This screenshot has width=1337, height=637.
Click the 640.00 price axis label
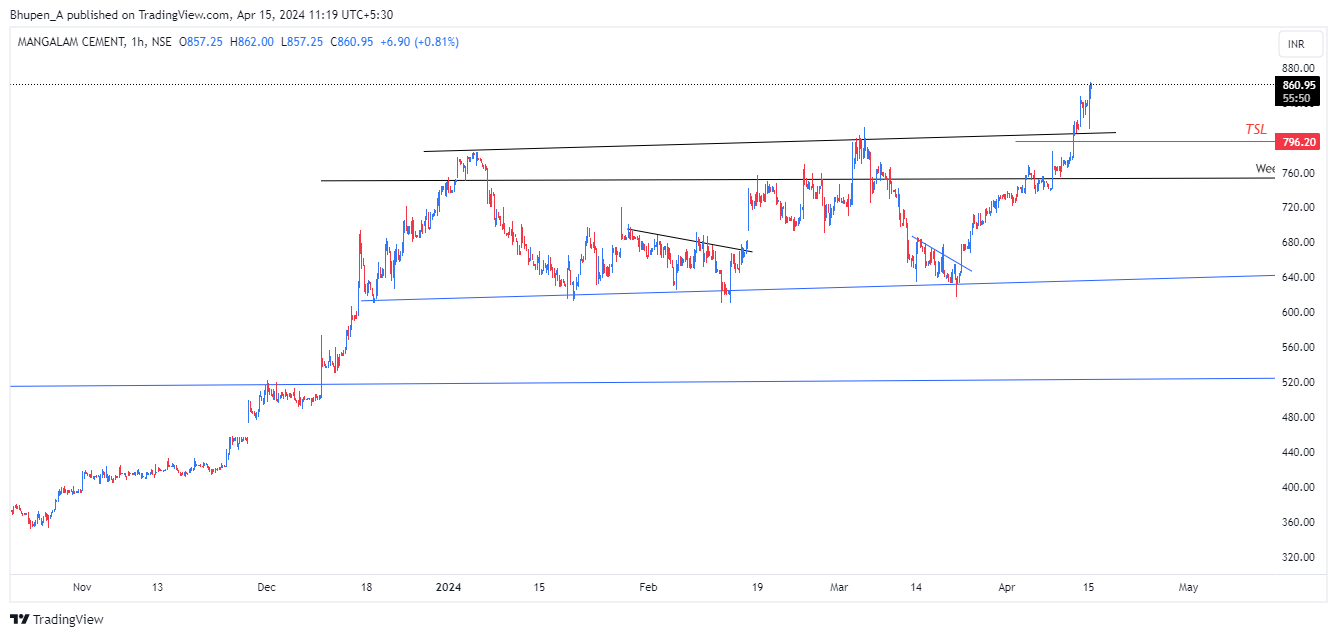1298,278
